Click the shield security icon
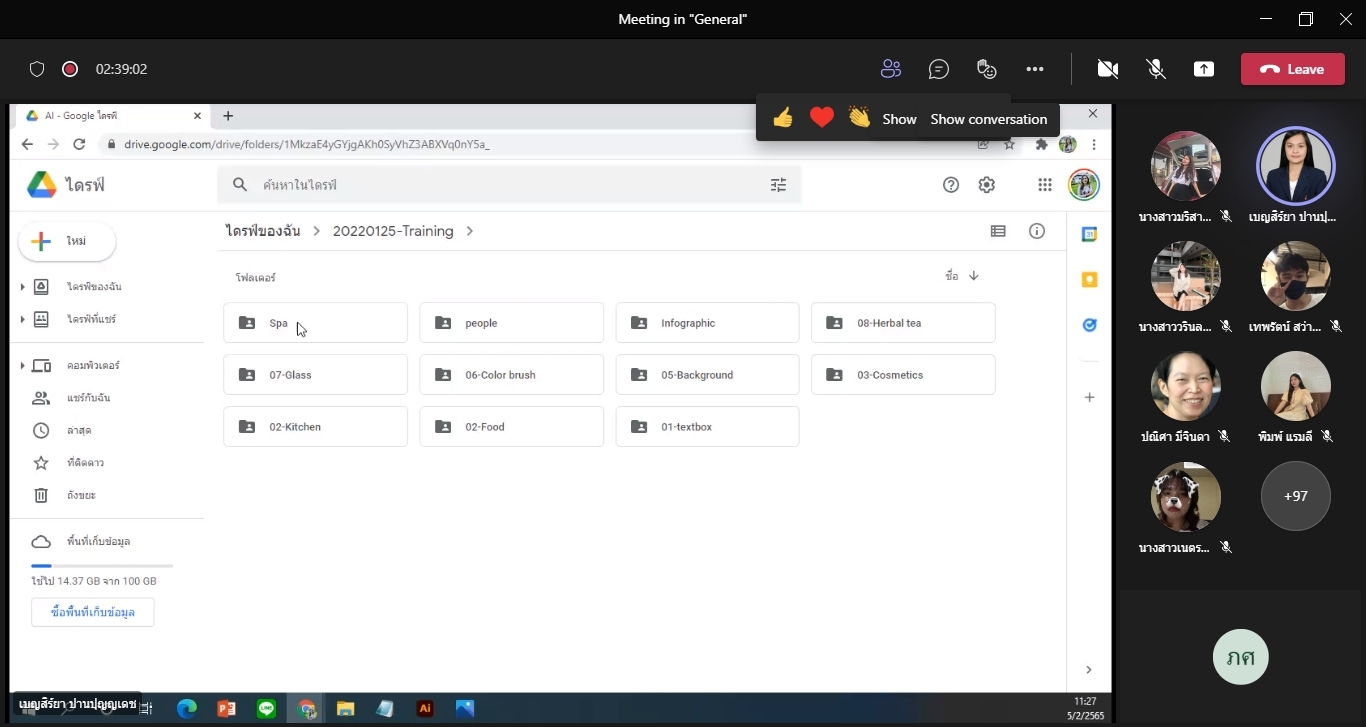The height and width of the screenshot is (727, 1366). coord(37,69)
